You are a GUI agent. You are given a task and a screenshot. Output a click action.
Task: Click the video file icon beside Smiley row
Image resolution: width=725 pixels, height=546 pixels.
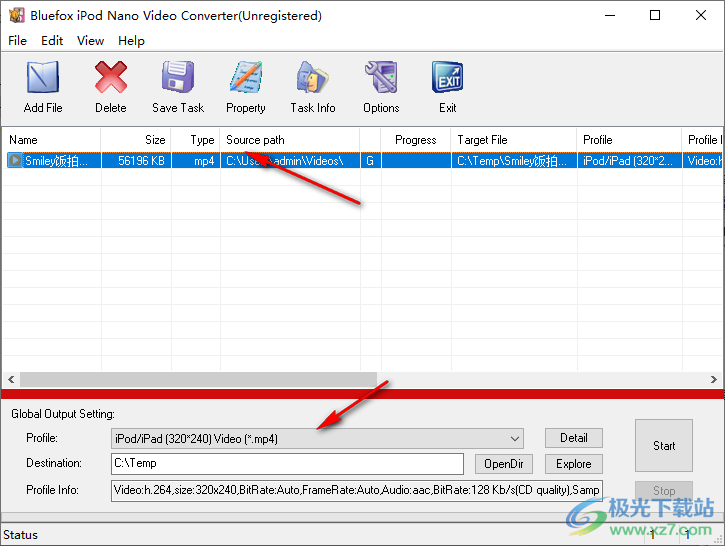pos(15,160)
